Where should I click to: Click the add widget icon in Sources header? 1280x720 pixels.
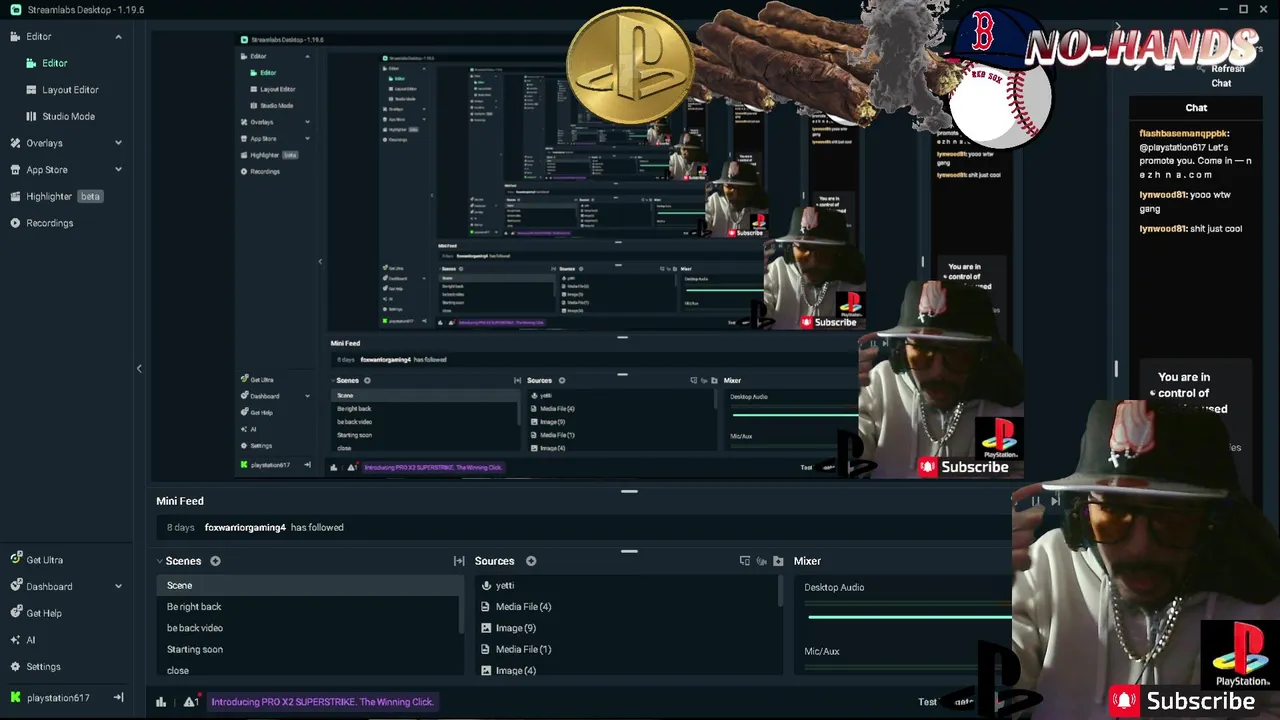tap(745, 561)
